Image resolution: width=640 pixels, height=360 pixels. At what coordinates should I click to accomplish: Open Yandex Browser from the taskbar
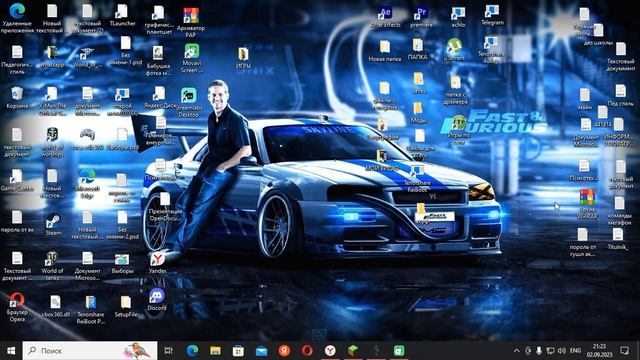click(x=330, y=351)
